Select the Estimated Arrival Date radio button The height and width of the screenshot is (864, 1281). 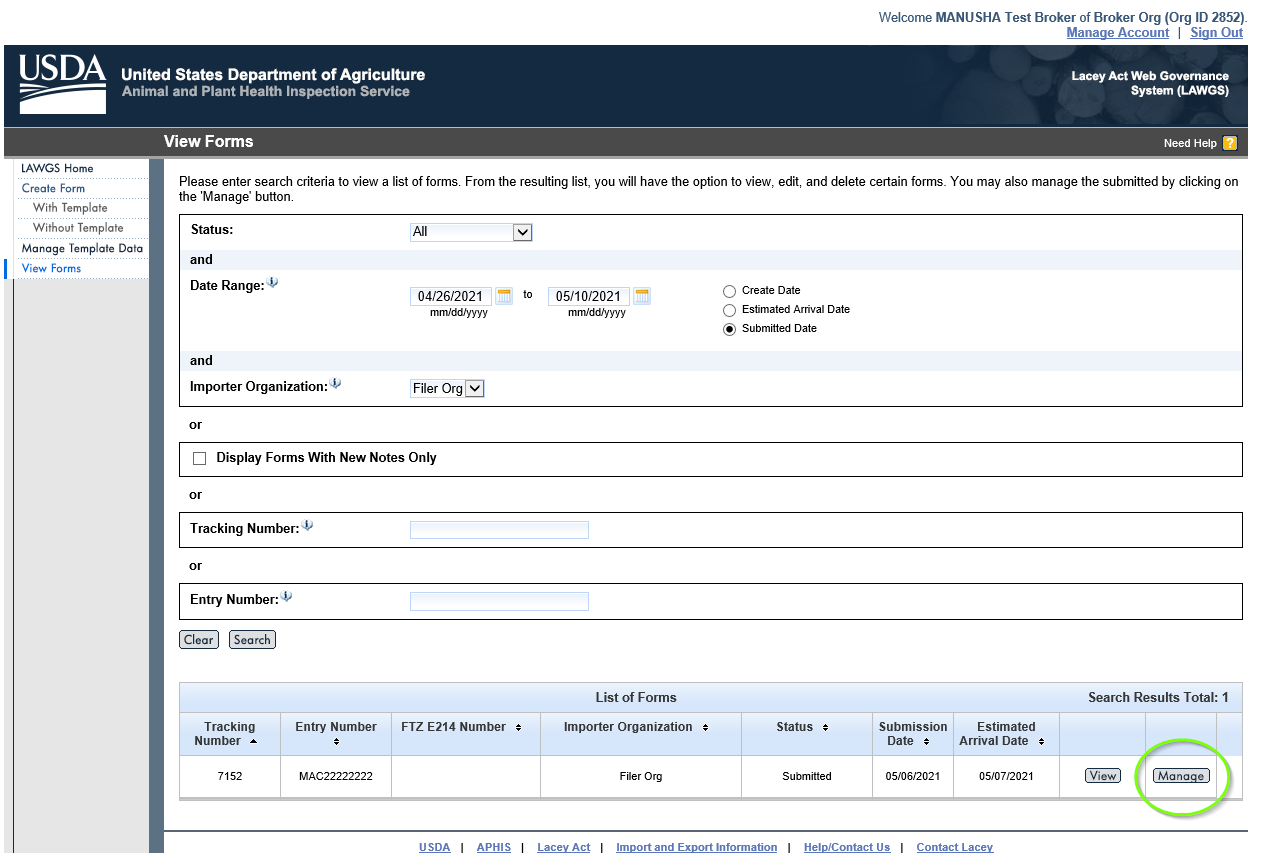(729, 310)
